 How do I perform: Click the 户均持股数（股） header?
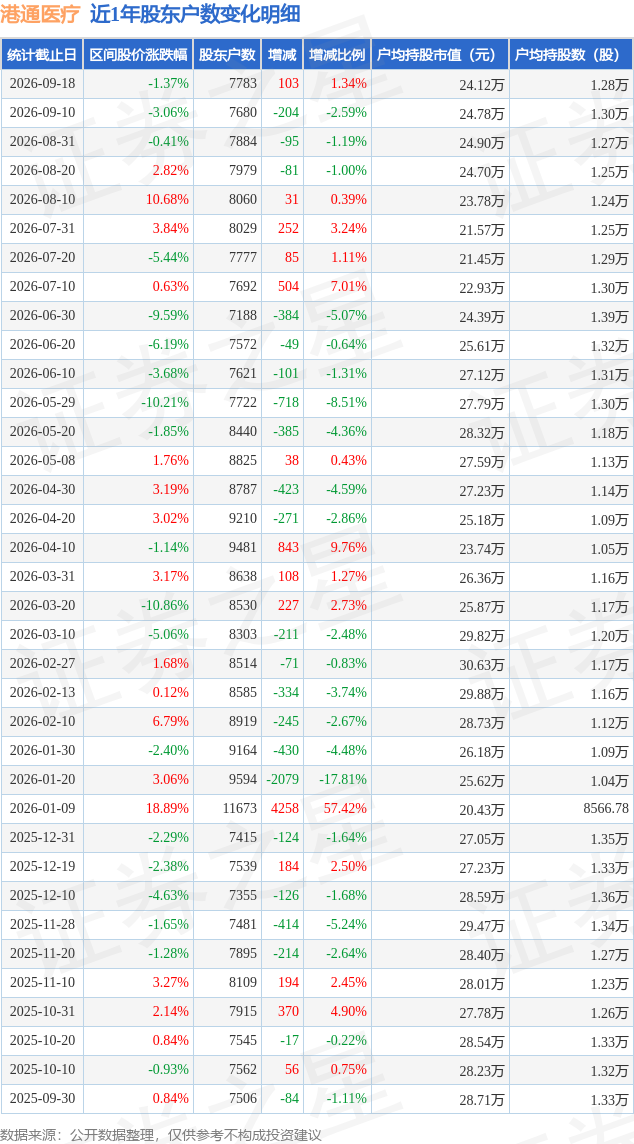(571, 55)
